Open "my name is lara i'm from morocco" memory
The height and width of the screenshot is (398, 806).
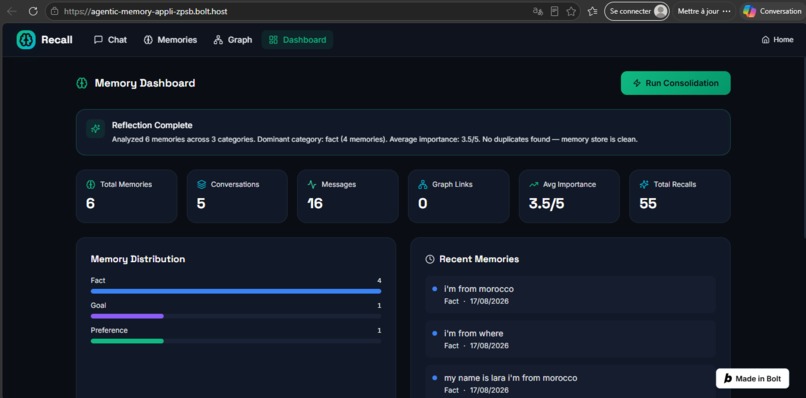(570, 382)
